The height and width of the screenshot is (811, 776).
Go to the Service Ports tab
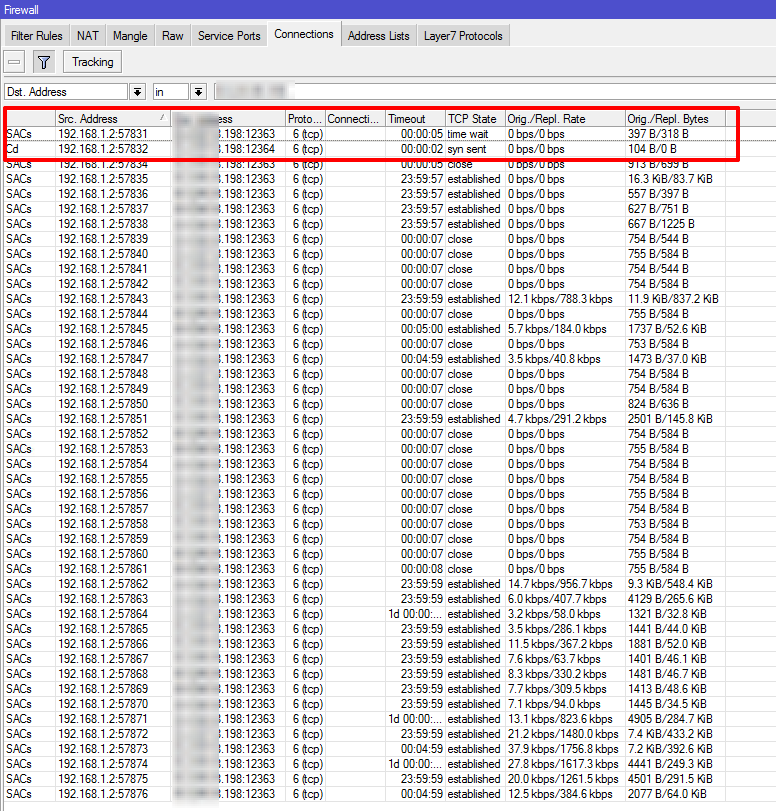[229, 36]
